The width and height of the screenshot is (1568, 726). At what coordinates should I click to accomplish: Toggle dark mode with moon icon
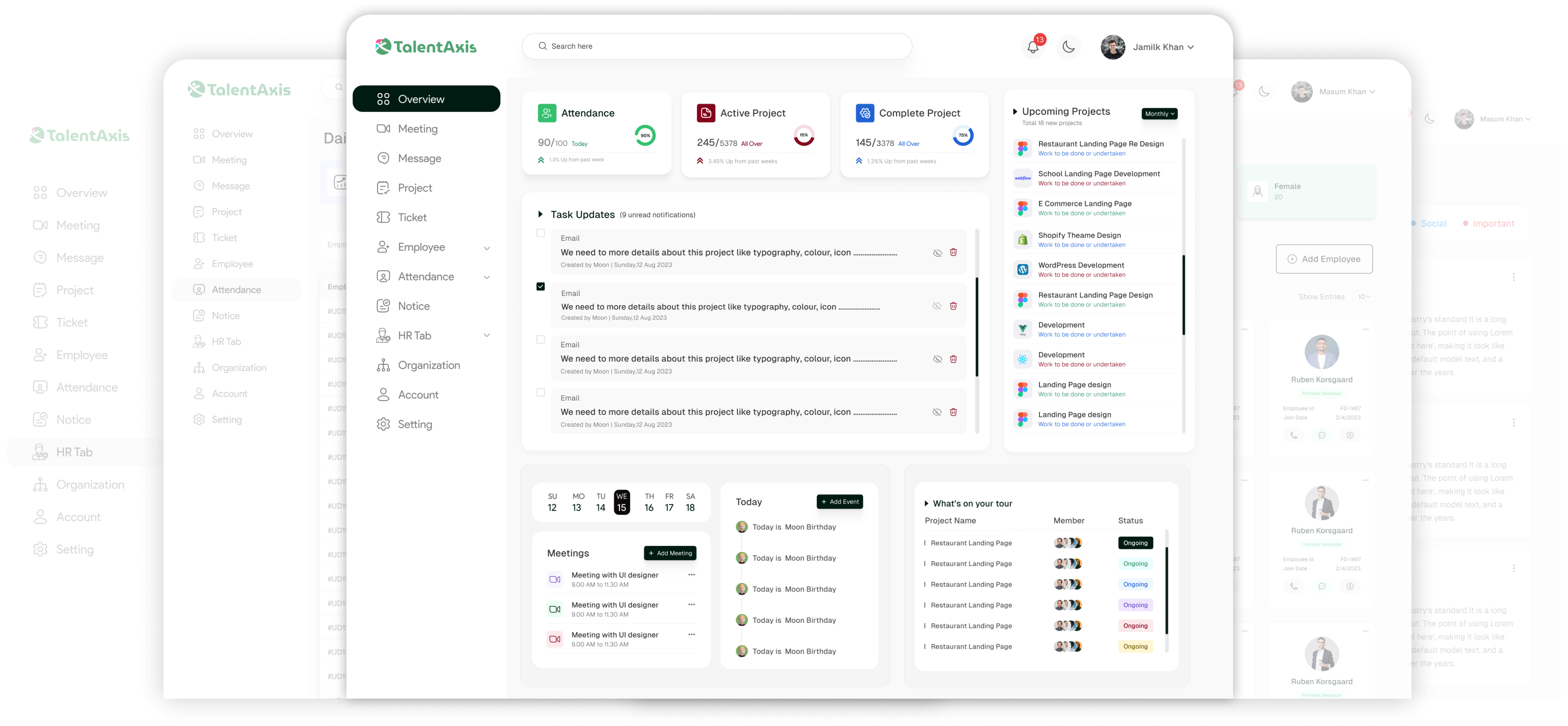[x=1068, y=47]
